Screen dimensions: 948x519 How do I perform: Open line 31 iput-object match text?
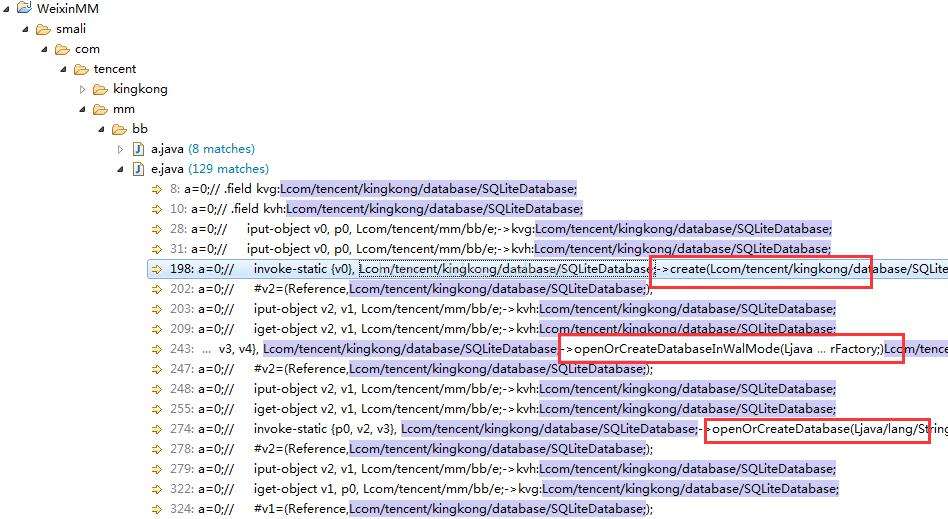500,249
